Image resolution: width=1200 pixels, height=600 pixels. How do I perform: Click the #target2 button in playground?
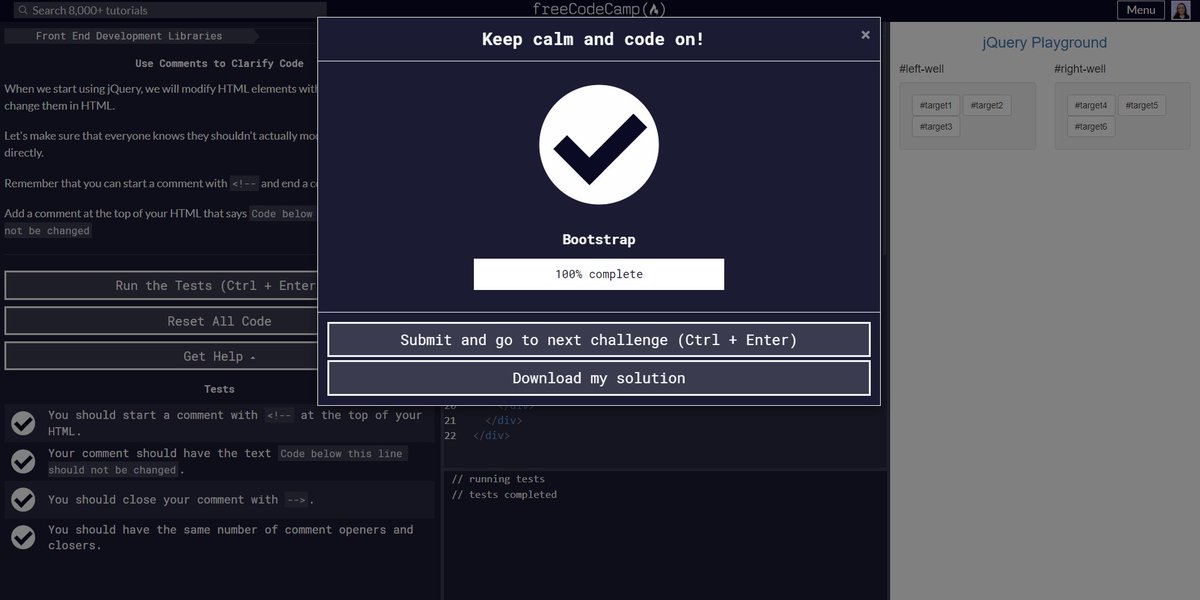tap(986, 105)
